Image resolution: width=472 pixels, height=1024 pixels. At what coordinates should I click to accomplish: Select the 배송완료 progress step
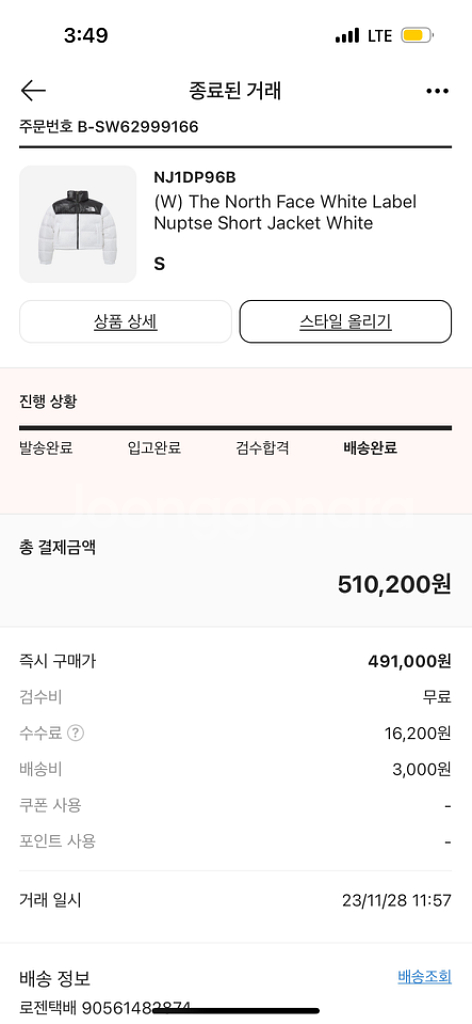(x=370, y=448)
